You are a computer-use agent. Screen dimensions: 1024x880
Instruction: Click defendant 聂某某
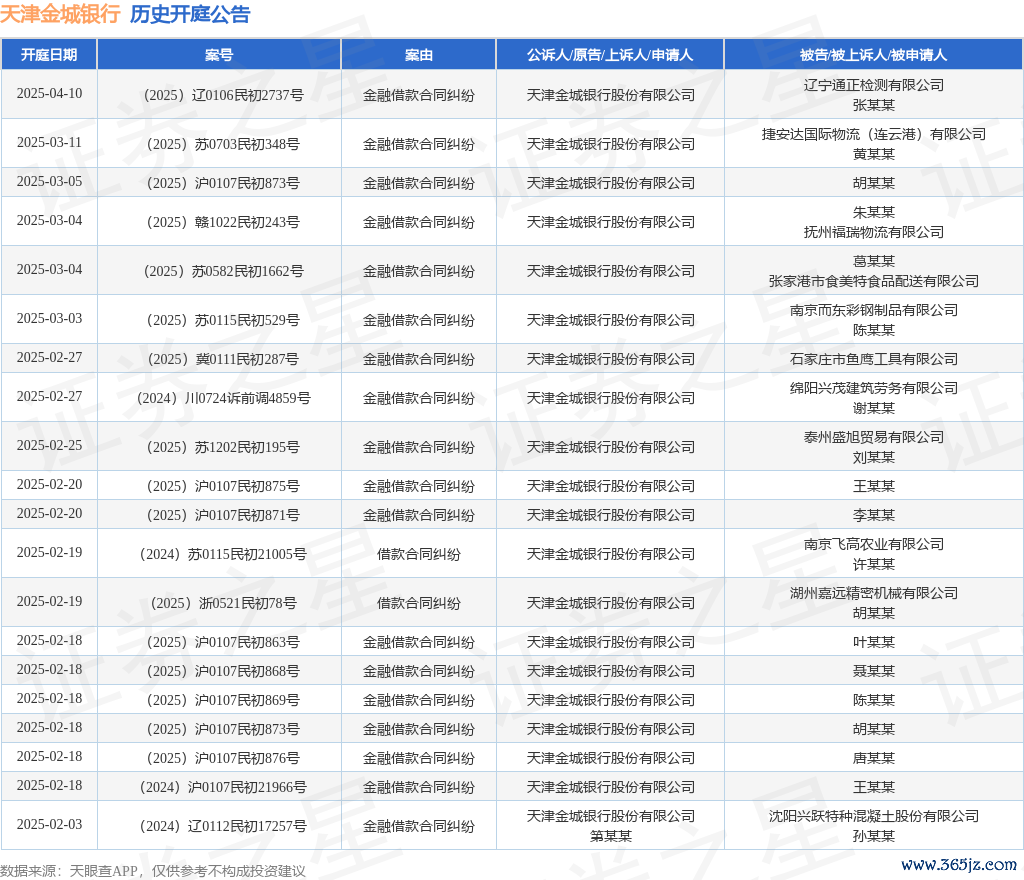click(874, 671)
